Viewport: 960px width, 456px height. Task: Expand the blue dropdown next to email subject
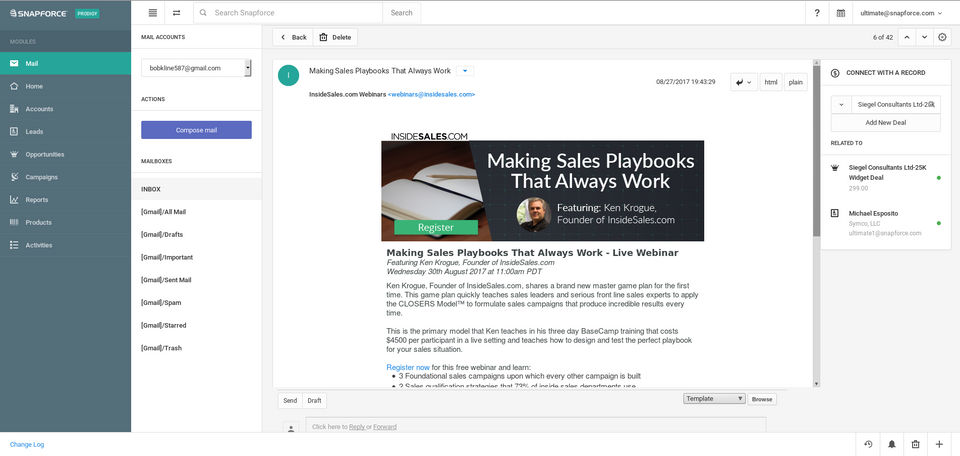465,71
